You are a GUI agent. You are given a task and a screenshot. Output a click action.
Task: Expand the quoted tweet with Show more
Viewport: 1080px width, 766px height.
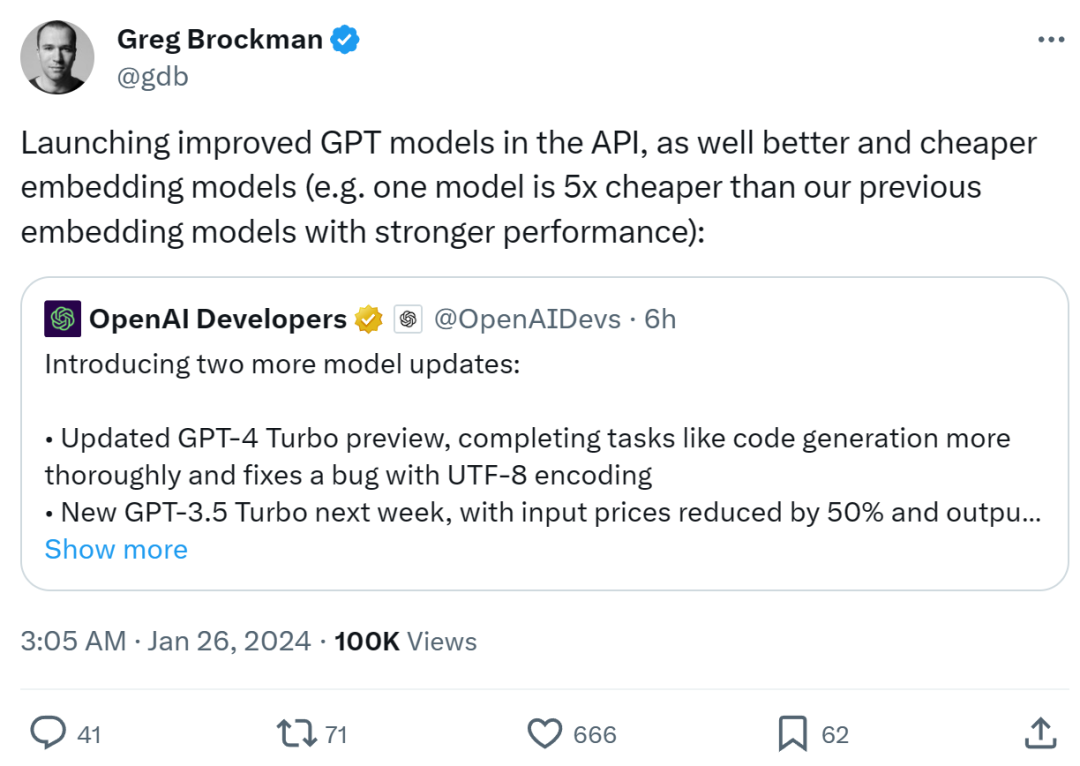pyautogui.click(x=116, y=549)
